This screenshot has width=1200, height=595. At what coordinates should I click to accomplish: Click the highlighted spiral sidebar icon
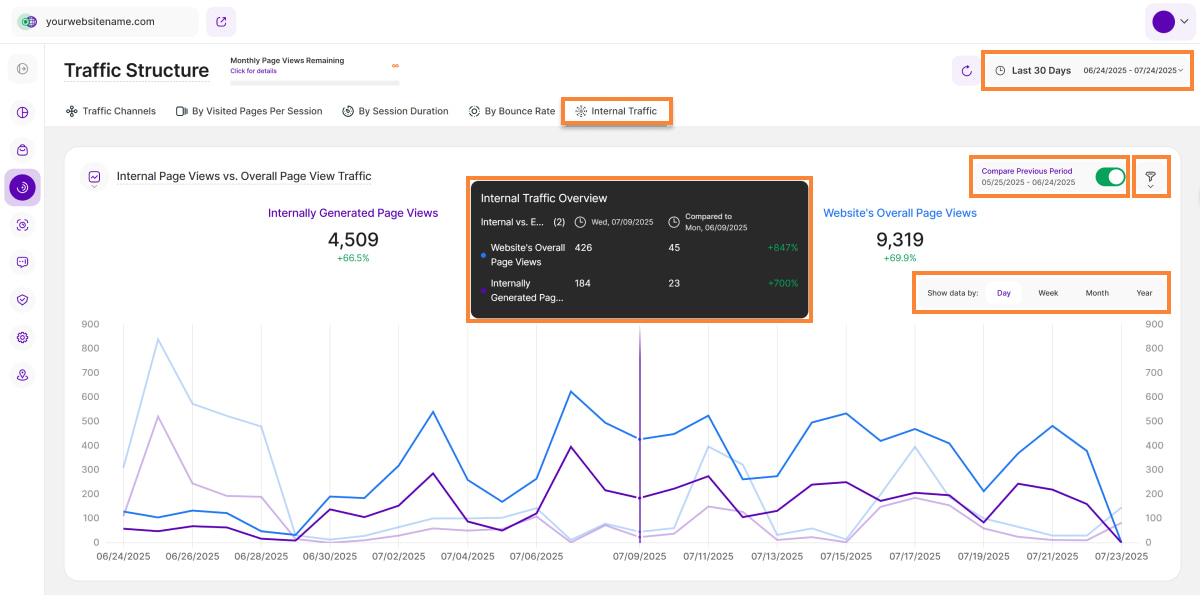tap(23, 187)
